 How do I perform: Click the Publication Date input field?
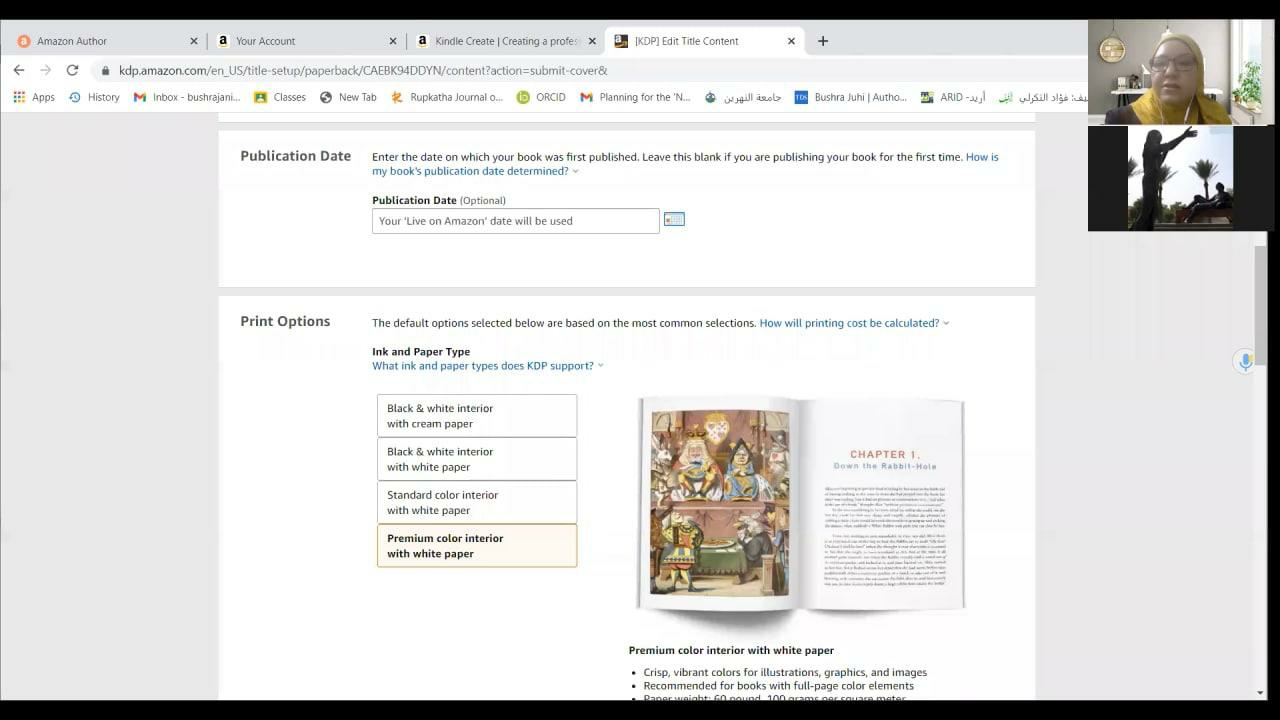pos(515,221)
